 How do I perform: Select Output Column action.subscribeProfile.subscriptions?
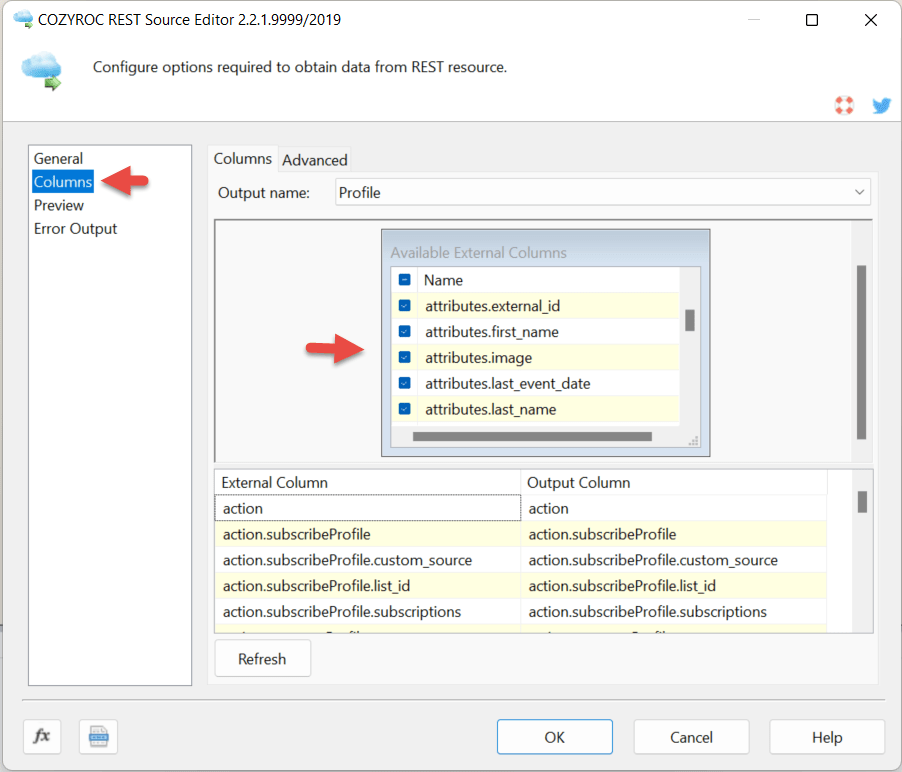[x=674, y=612]
